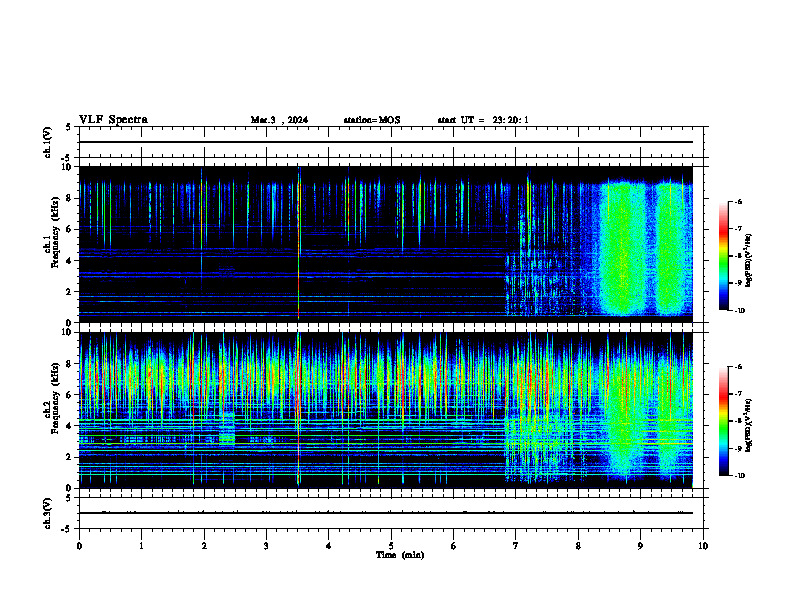792x612 pixels.
Task: Select the ch.1 color bar 'log(PSD)' label
Action: [749, 261]
